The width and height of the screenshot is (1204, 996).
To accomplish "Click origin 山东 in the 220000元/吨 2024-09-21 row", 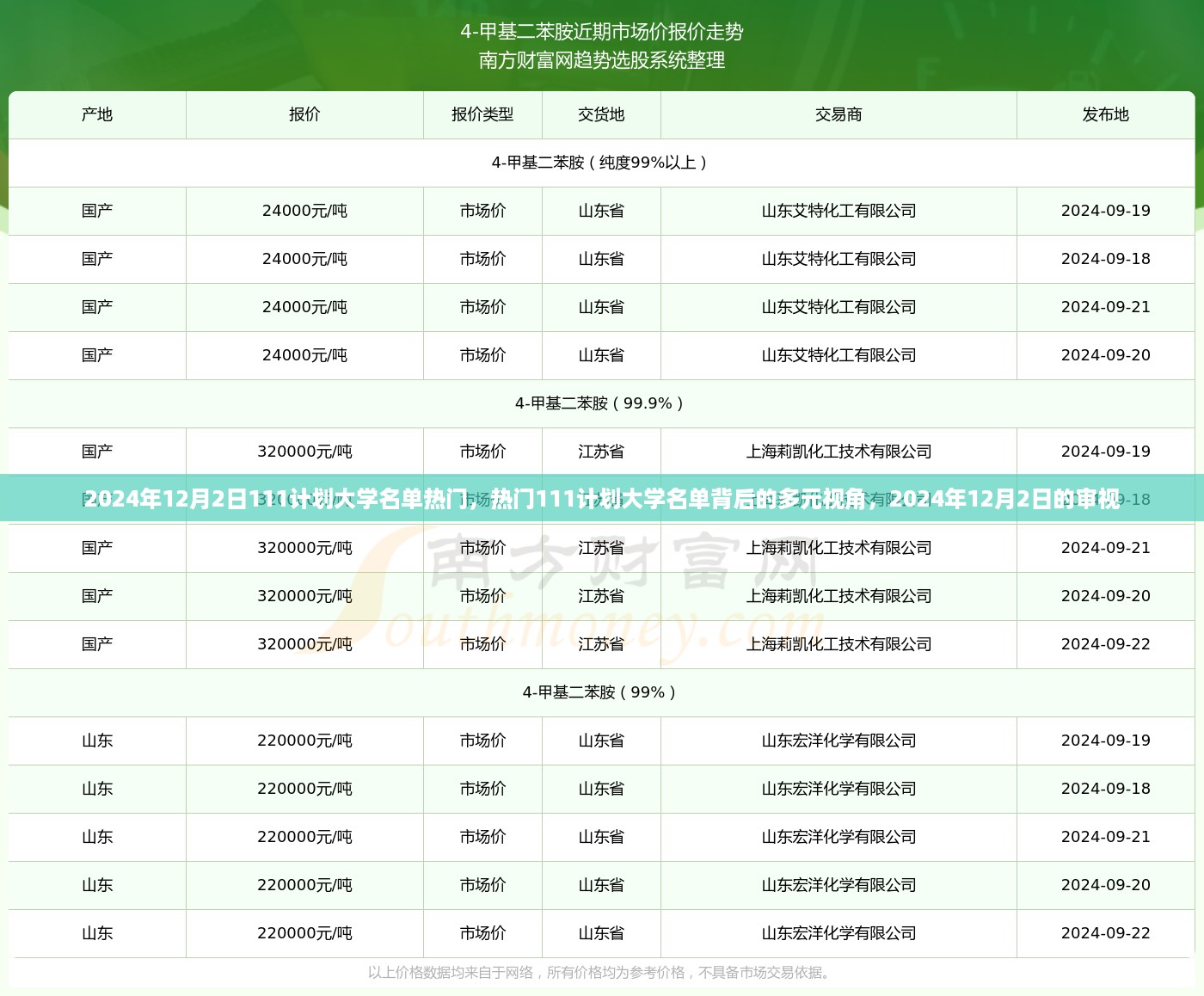I will coord(97,837).
